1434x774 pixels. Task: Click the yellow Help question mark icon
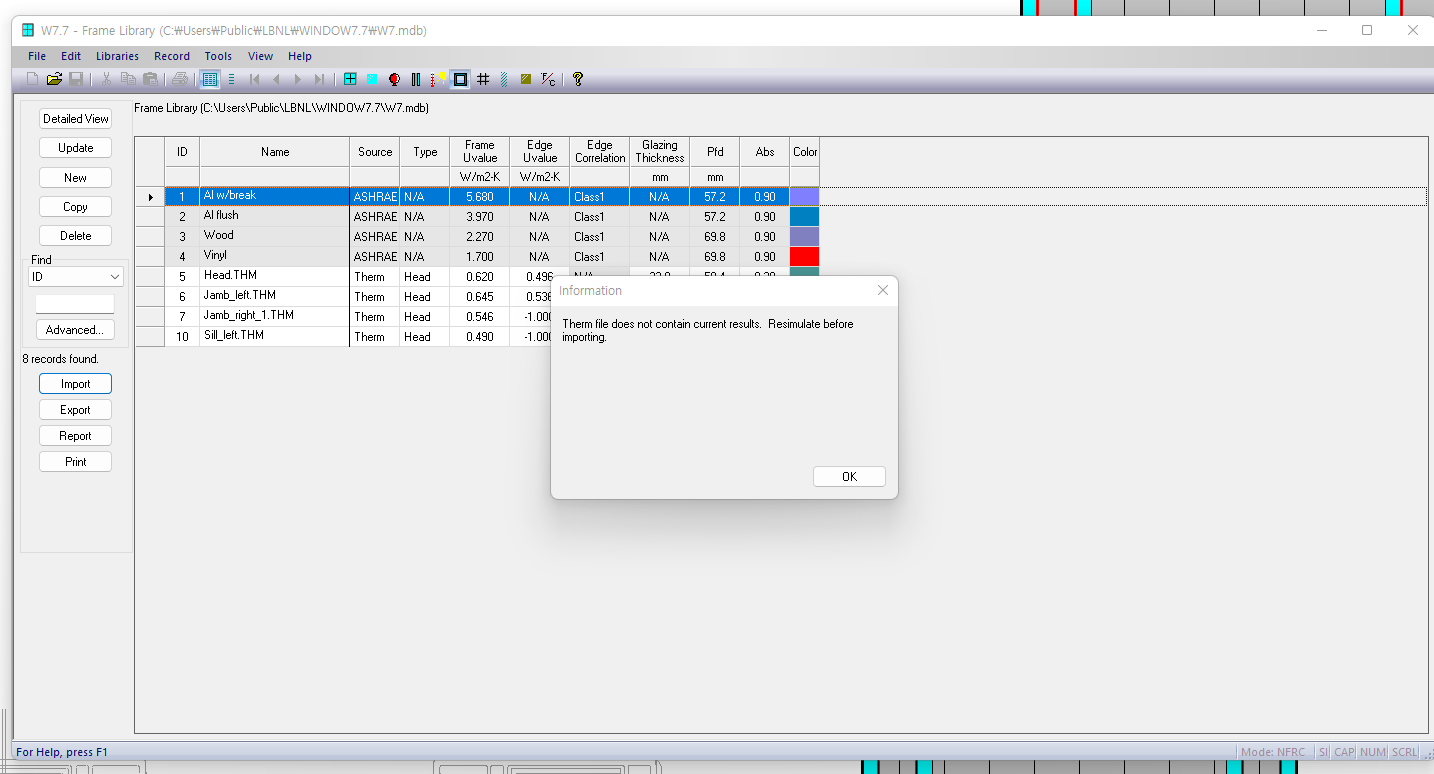pos(577,79)
